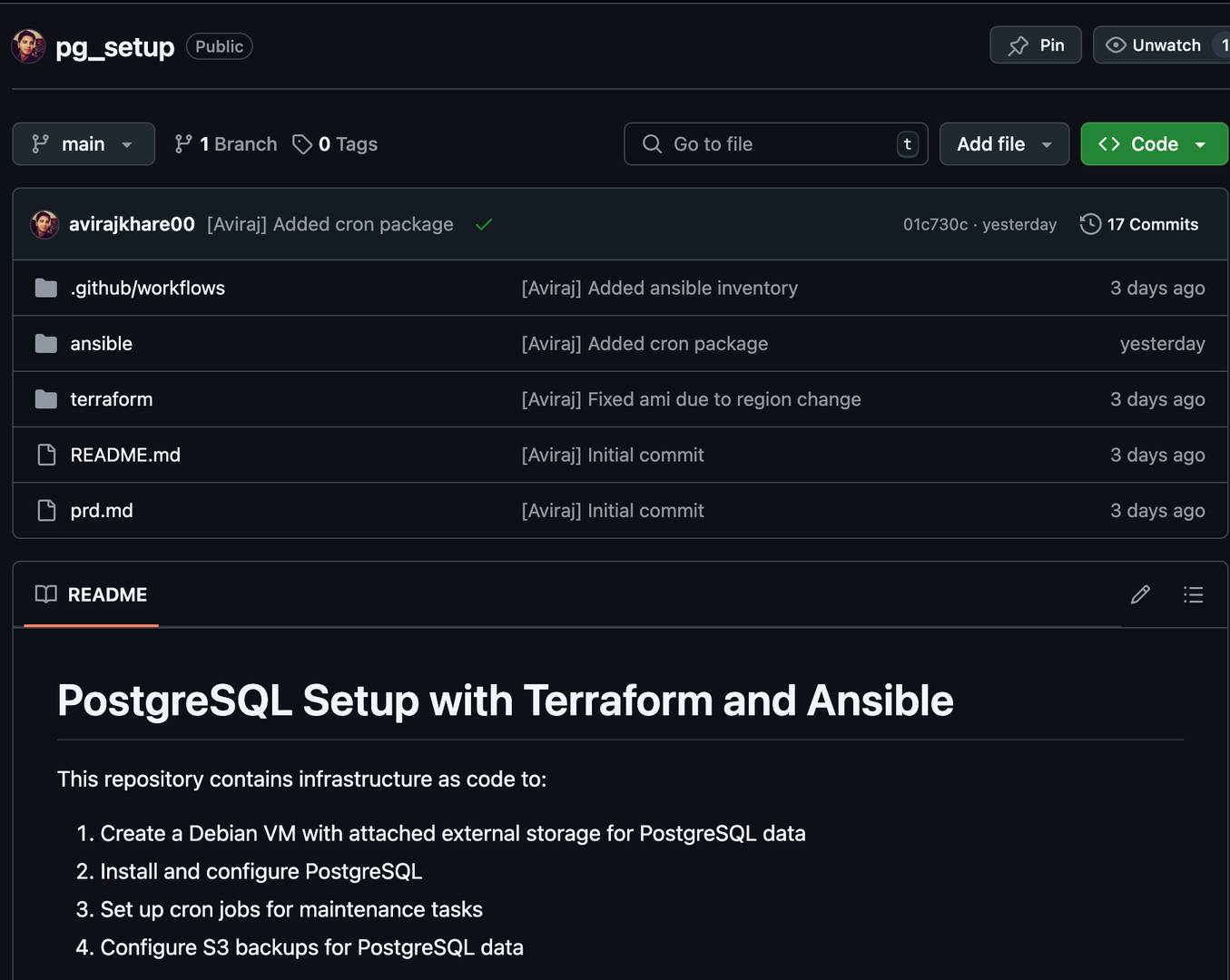The height and width of the screenshot is (980, 1230).
Task: Click the caret arrow on the Add file button
Action: point(1047,145)
